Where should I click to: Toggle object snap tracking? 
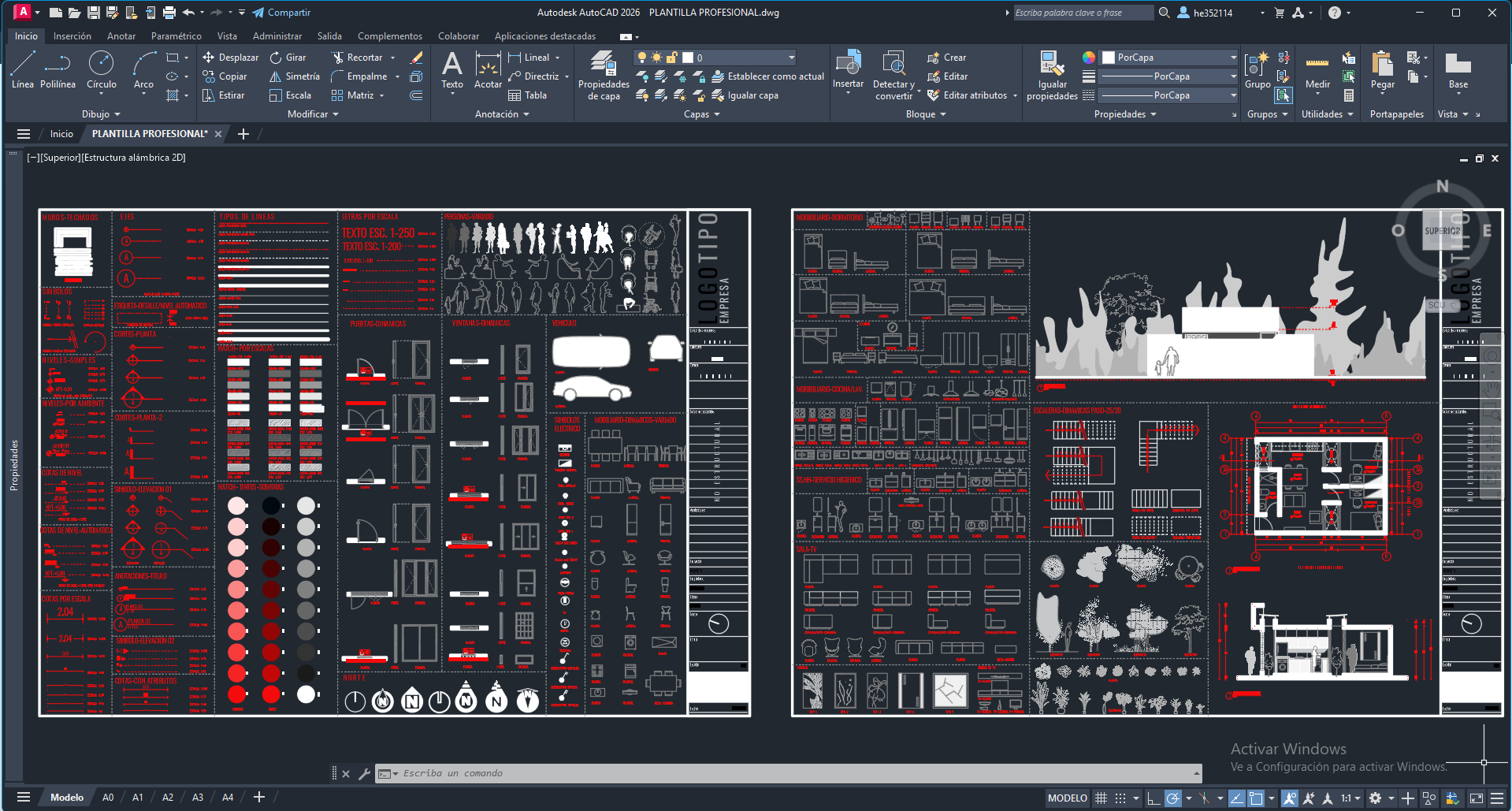(1236, 798)
